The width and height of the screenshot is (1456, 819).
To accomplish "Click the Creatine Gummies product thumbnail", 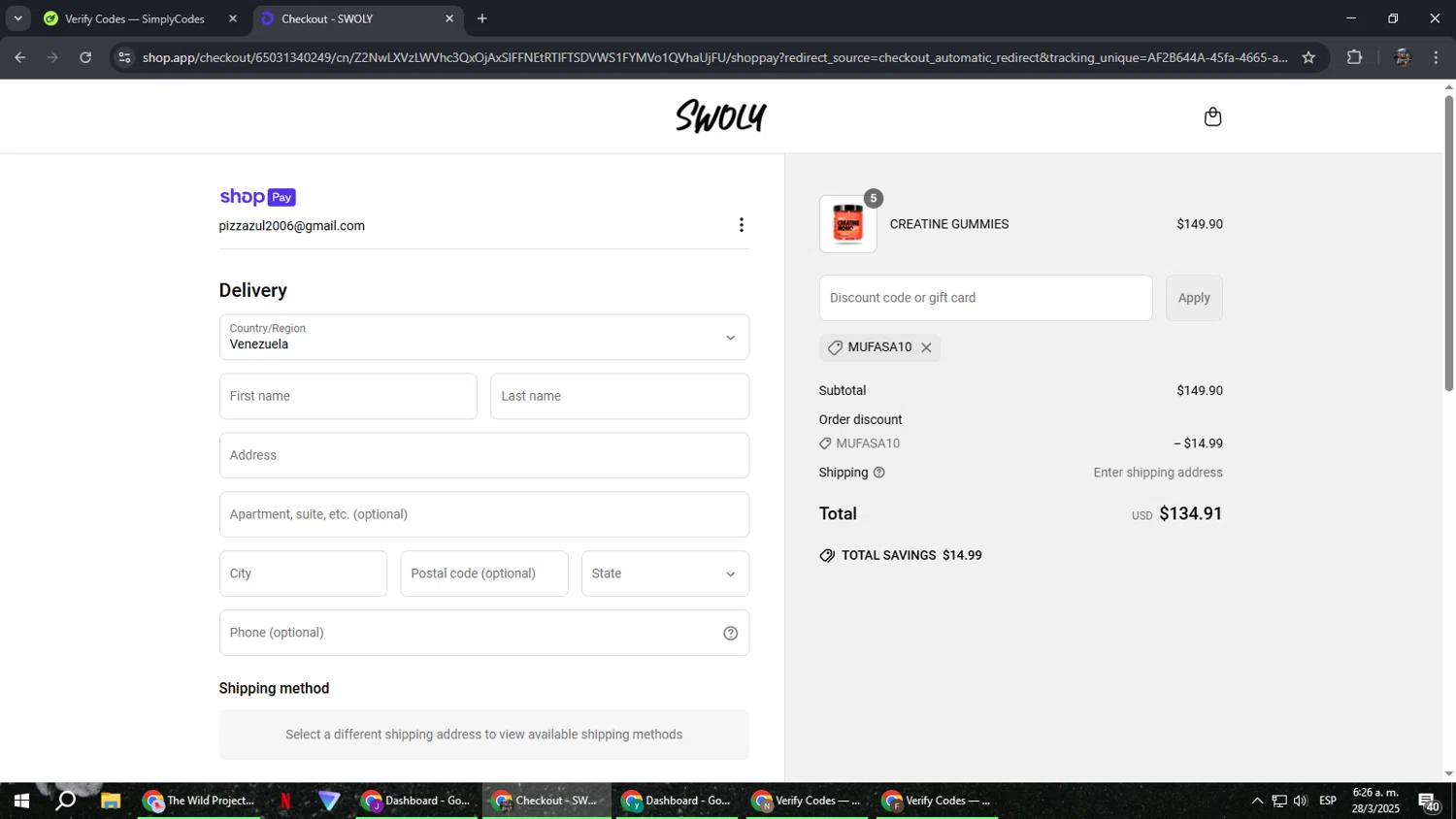I will click(848, 224).
